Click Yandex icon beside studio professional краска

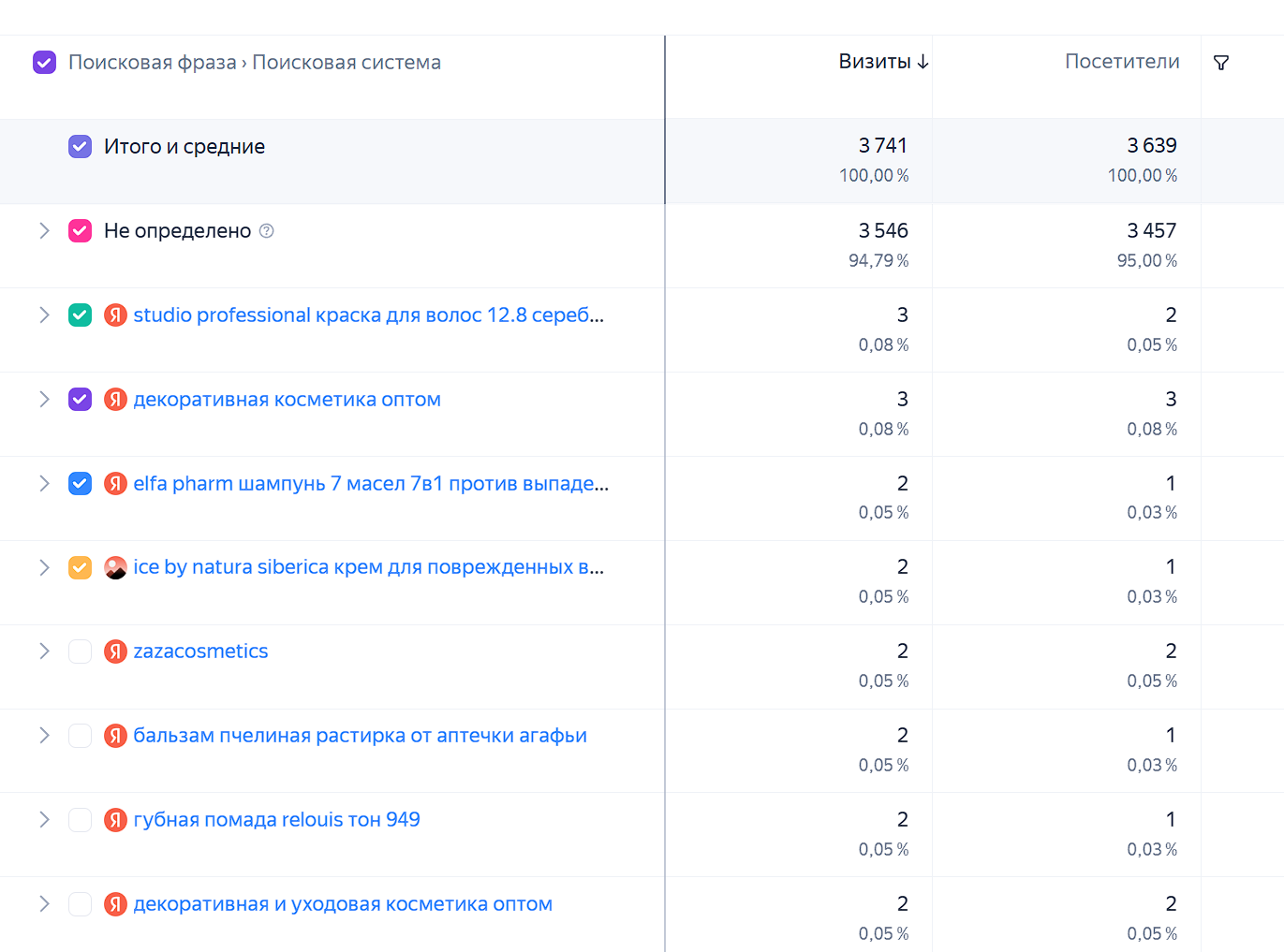click(x=115, y=315)
